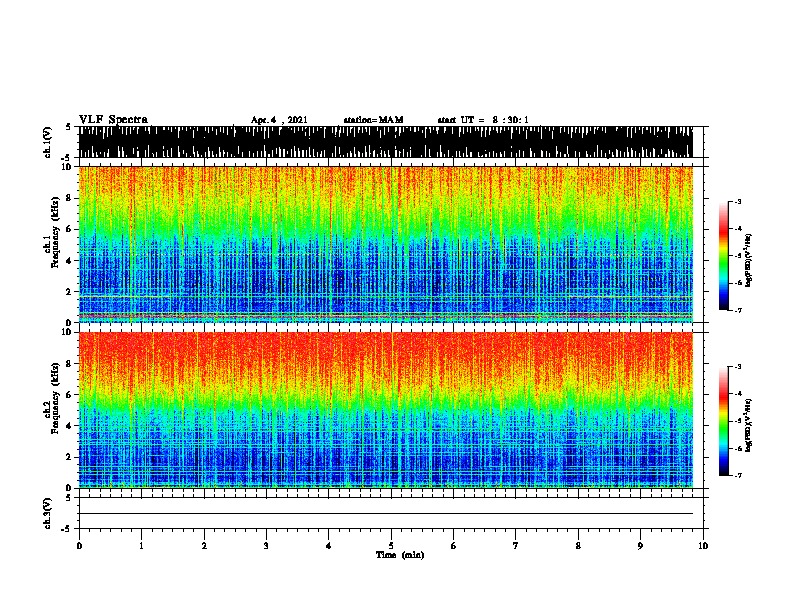Viewport: 792px width, 612px height.
Task: Click the '6' kHz tick on ch.2 axis
Action: click(x=69, y=395)
